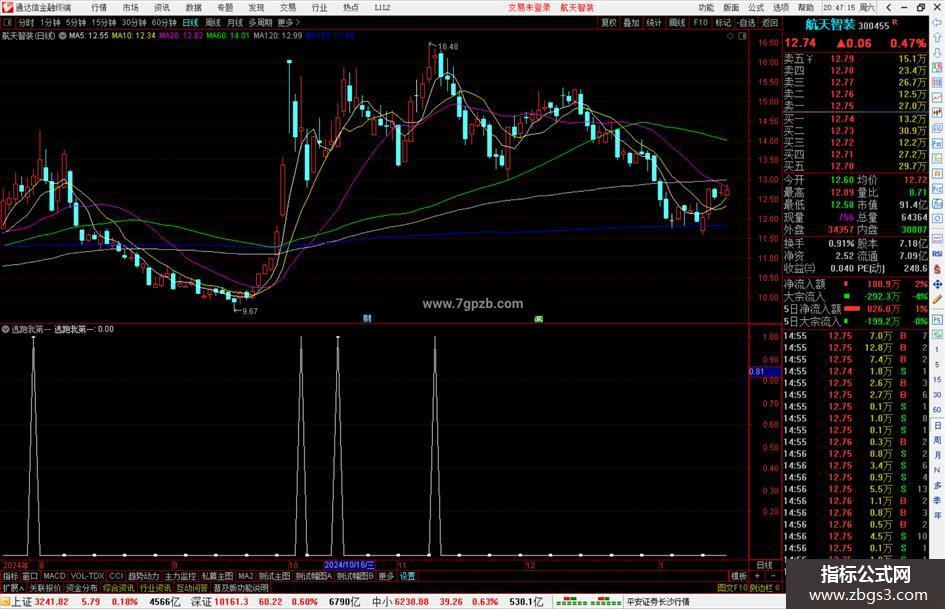Viewport: 945px width, 609px height.
Task: Open the 设置 indicator settings
Action: click(407, 576)
